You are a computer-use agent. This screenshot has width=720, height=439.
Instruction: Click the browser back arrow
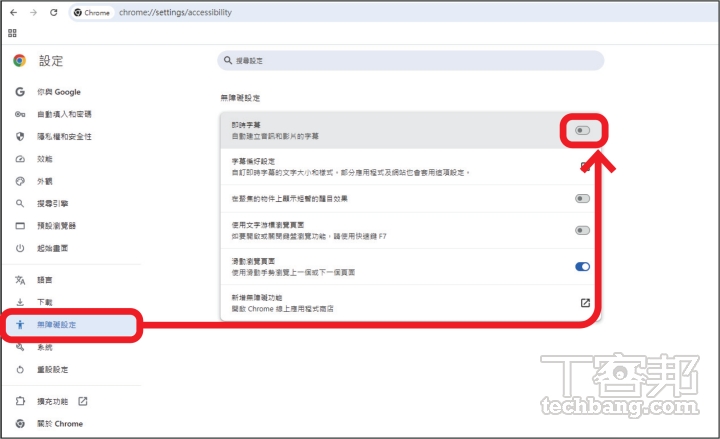[x=13, y=12]
